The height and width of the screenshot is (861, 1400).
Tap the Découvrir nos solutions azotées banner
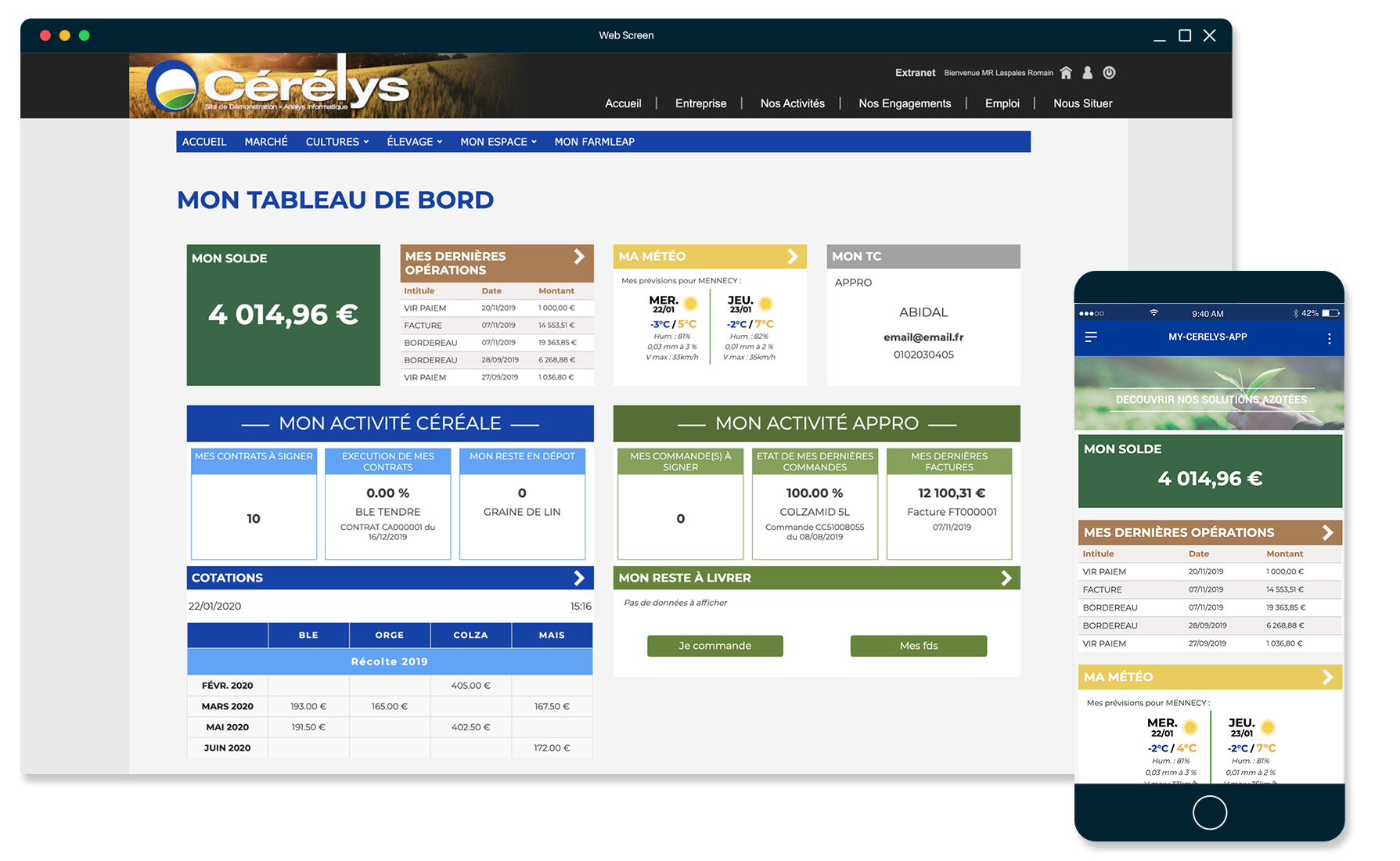[1210, 394]
